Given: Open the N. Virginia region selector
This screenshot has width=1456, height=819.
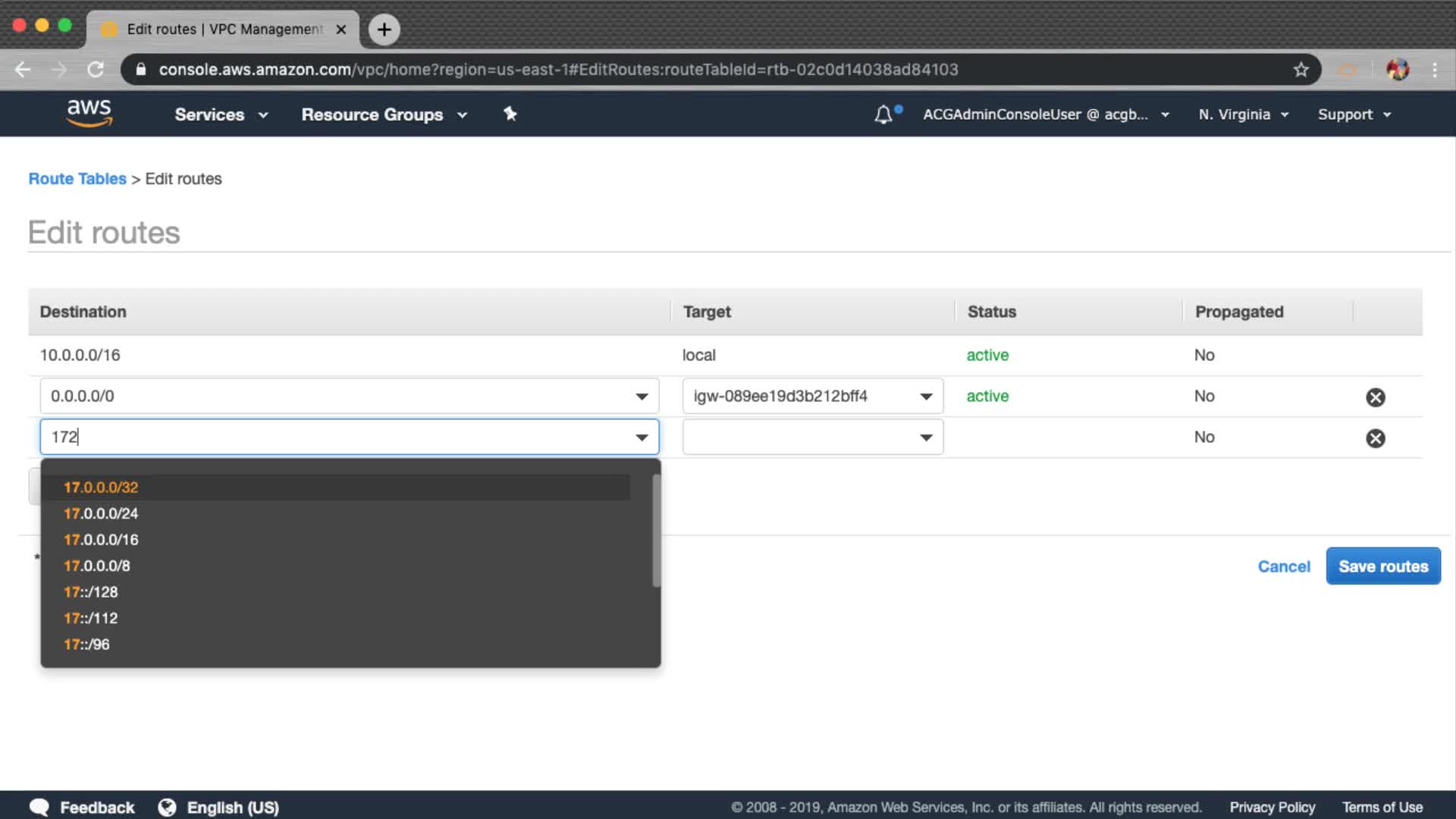Looking at the screenshot, I should tap(1243, 115).
